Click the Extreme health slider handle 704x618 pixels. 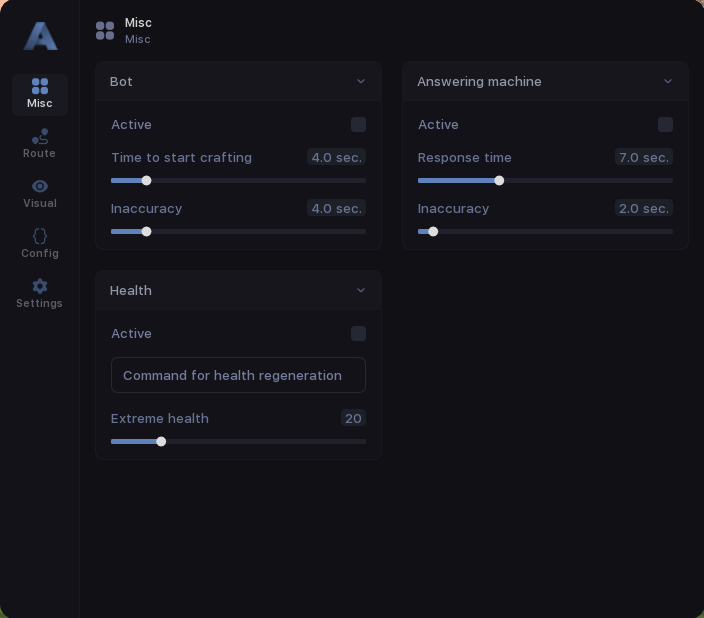click(161, 442)
